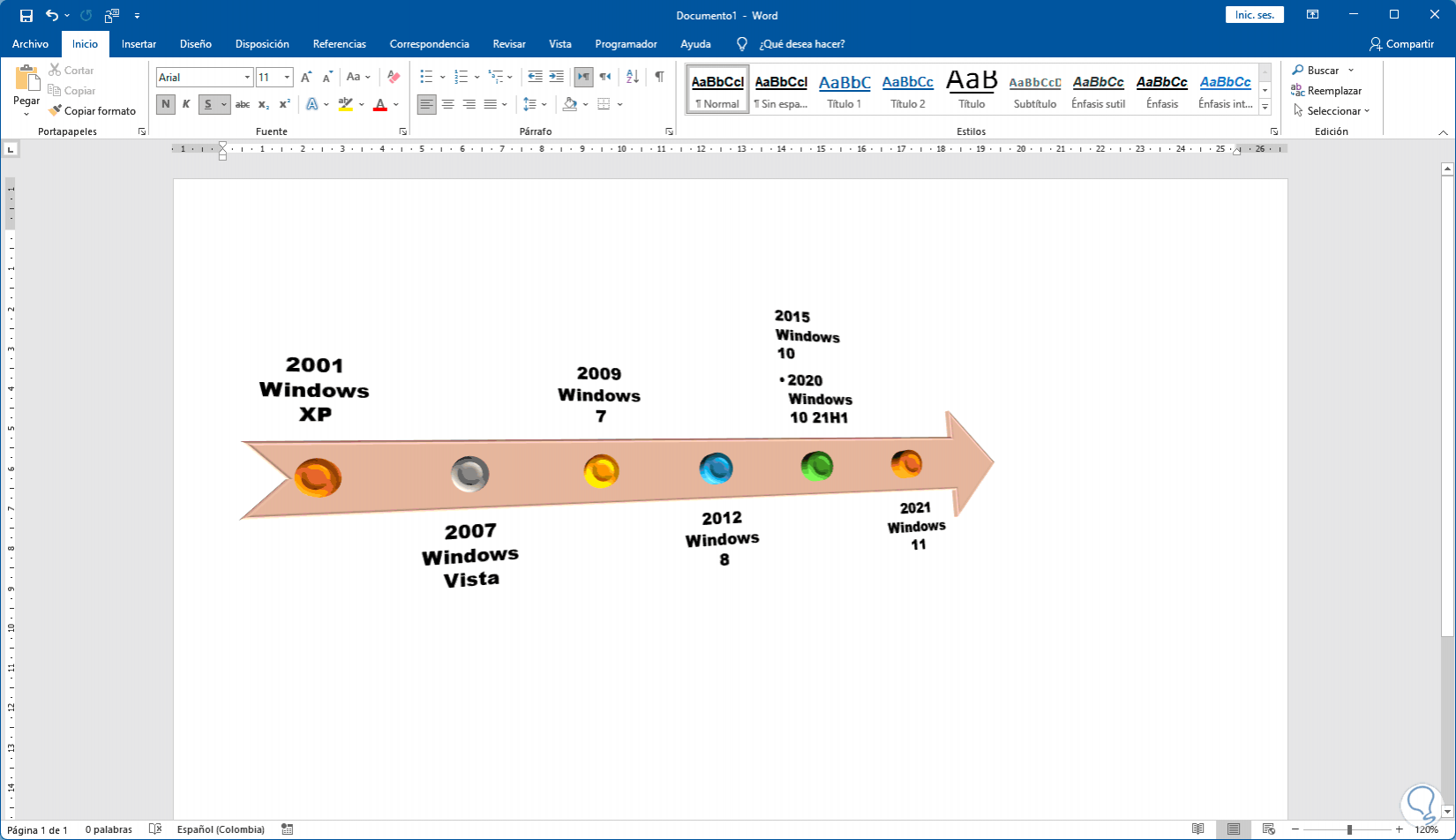Click the orange 2021 timeline marker button
The width and height of the screenshot is (1456, 840).
906,463
